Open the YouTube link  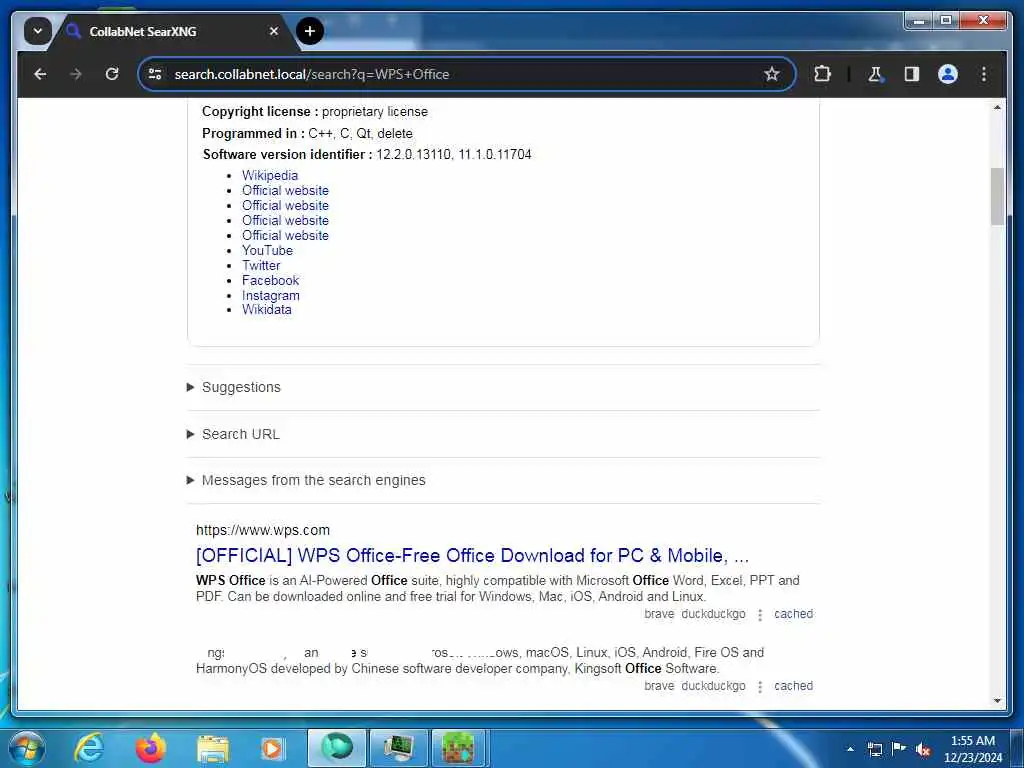[267, 250]
